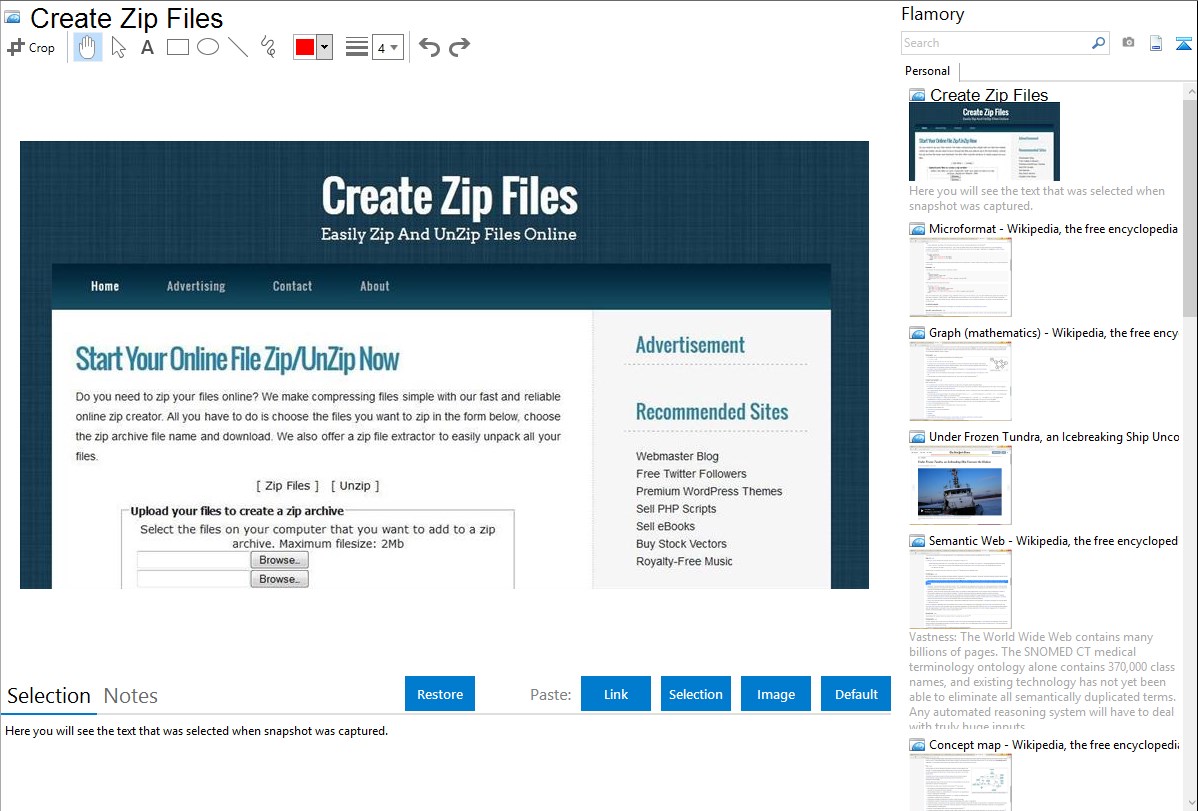1198x811 pixels.
Task: Choose the freehand scribble tool
Action: [268, 47]
